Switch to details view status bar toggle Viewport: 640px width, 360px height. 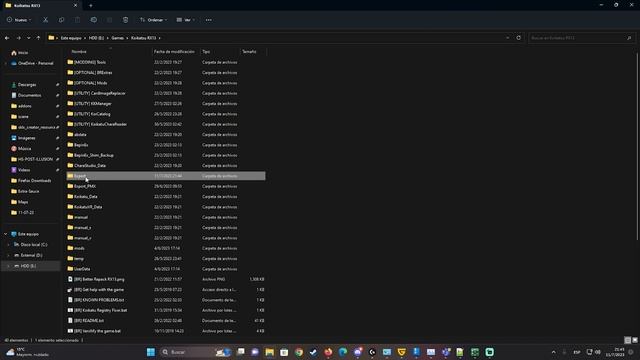click(628, 340)
